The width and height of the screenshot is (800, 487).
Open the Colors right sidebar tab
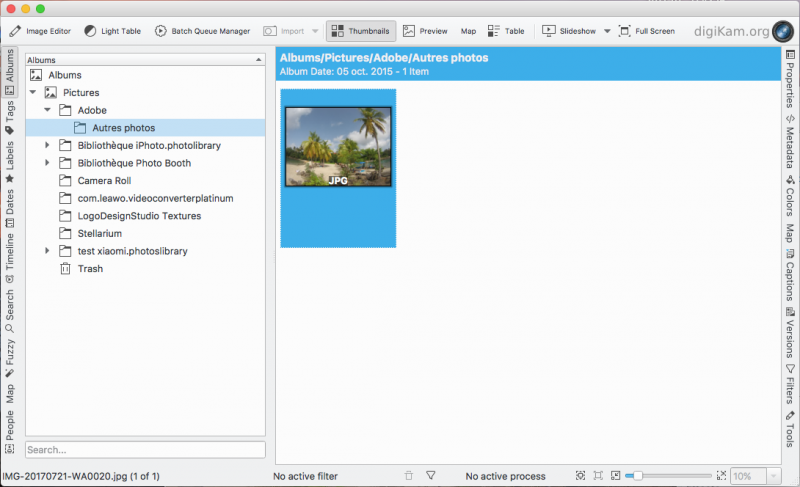coord(790,195)
